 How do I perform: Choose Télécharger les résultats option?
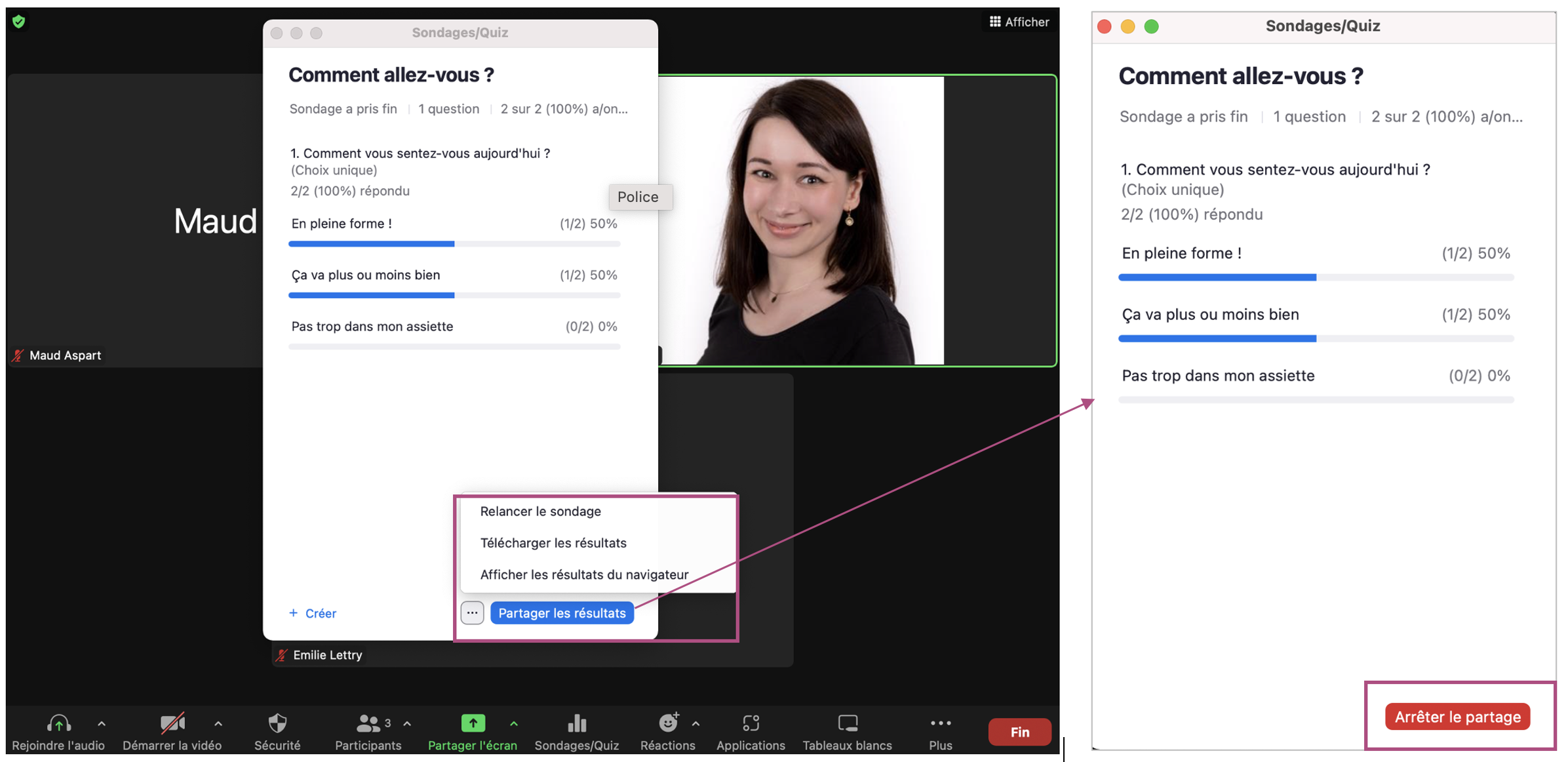[553, 543]
